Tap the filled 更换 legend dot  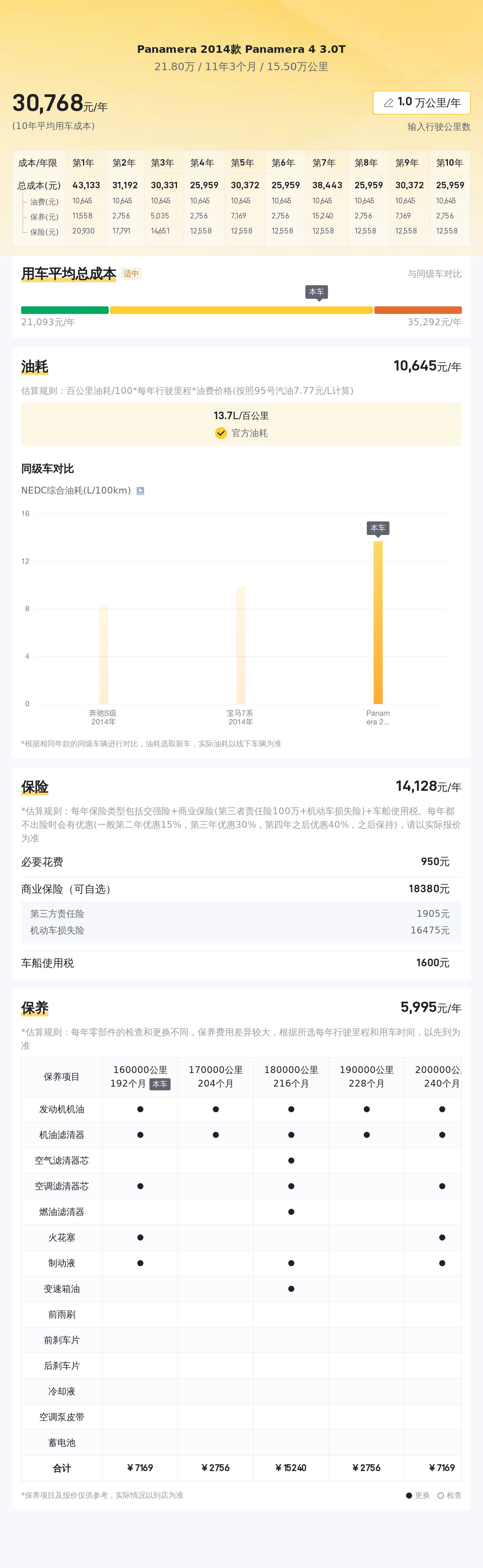point(409,1495)
